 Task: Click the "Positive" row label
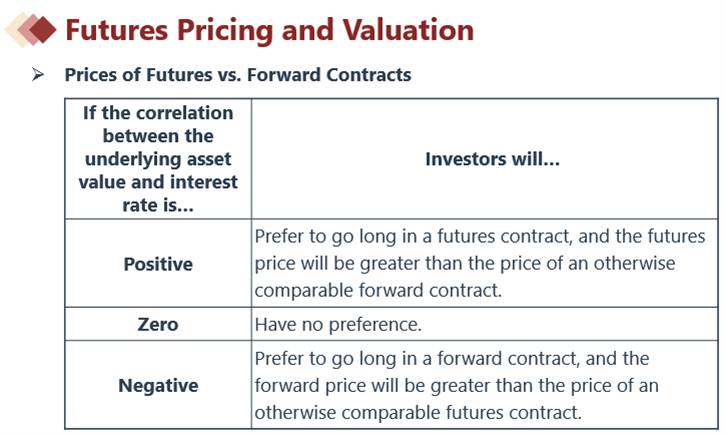(x=158, y=264)
